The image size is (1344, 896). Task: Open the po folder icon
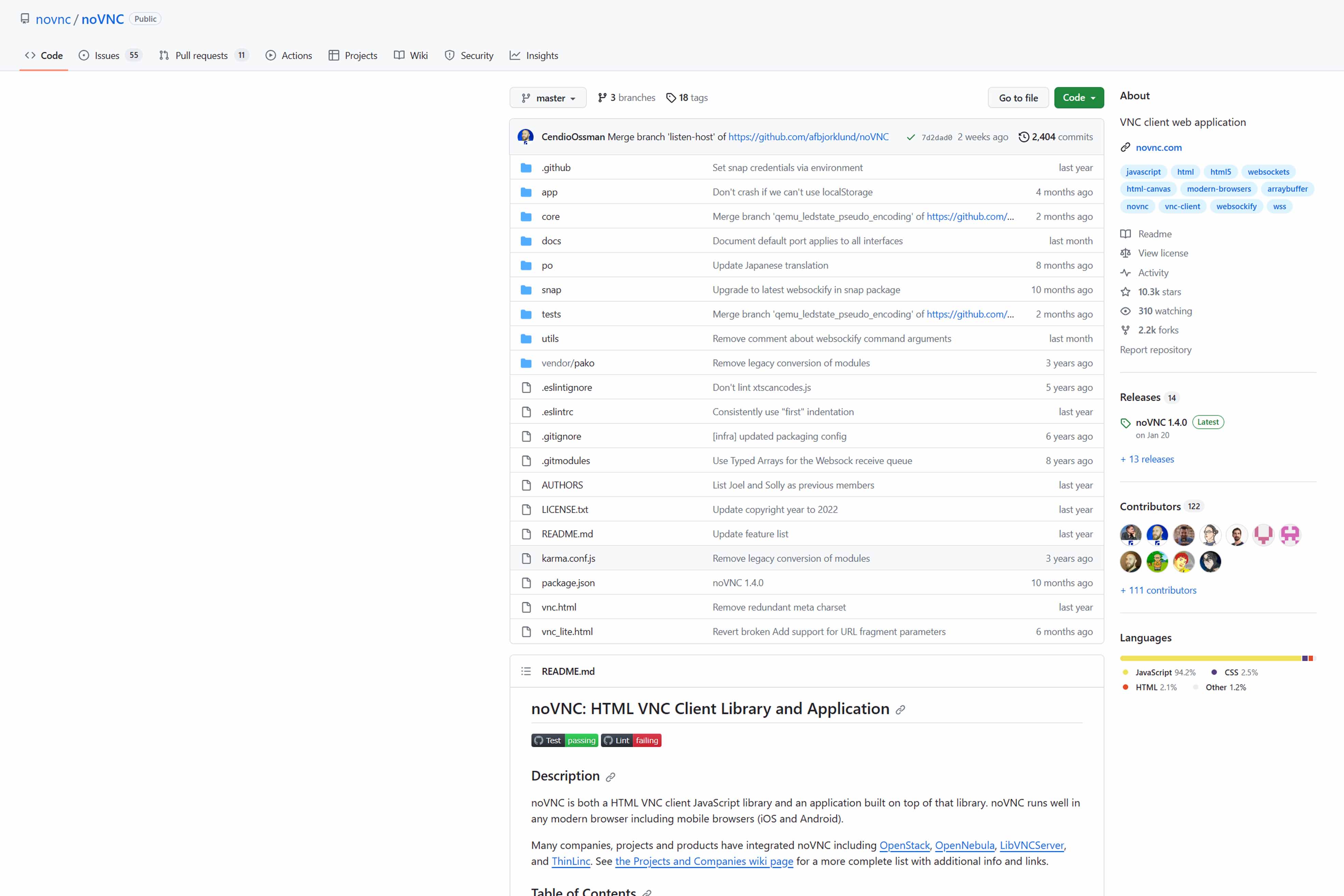tap(526, 265)
